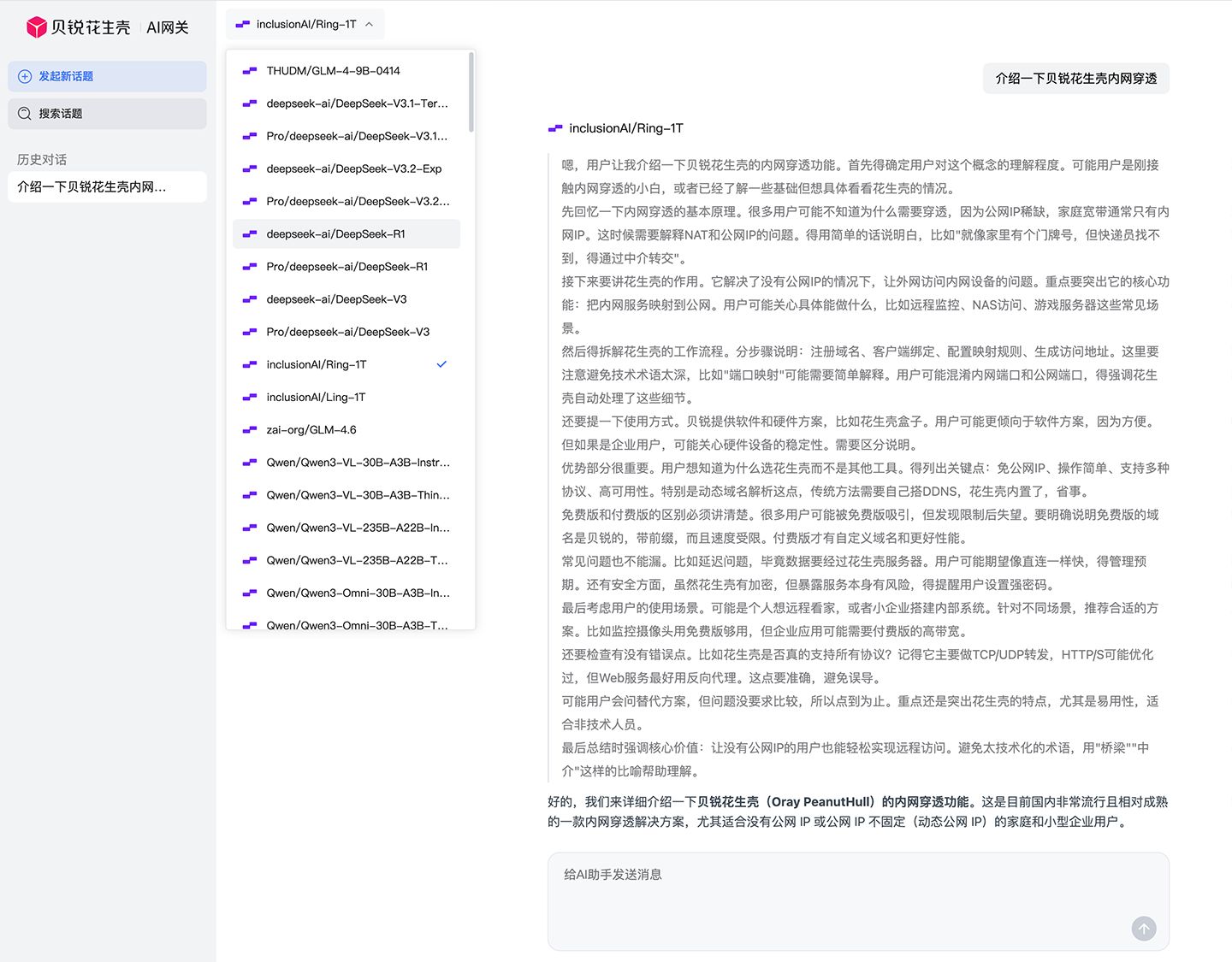Select Qwen/Qwen3-Omni-30B-A3B-In… model

click(x=346, y=593)
